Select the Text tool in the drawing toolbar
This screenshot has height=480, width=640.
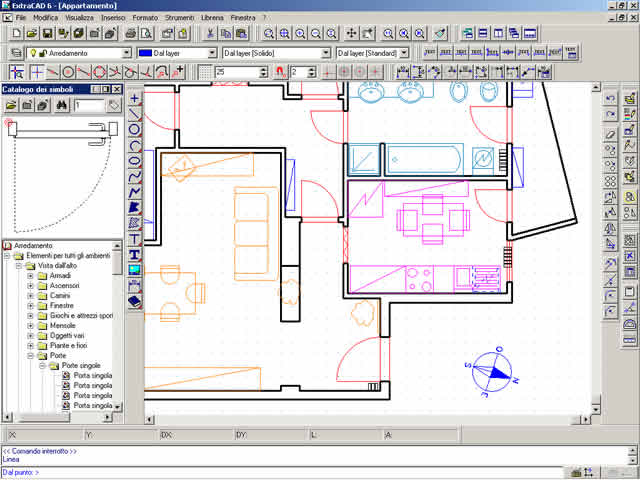[x=135, y=239]
